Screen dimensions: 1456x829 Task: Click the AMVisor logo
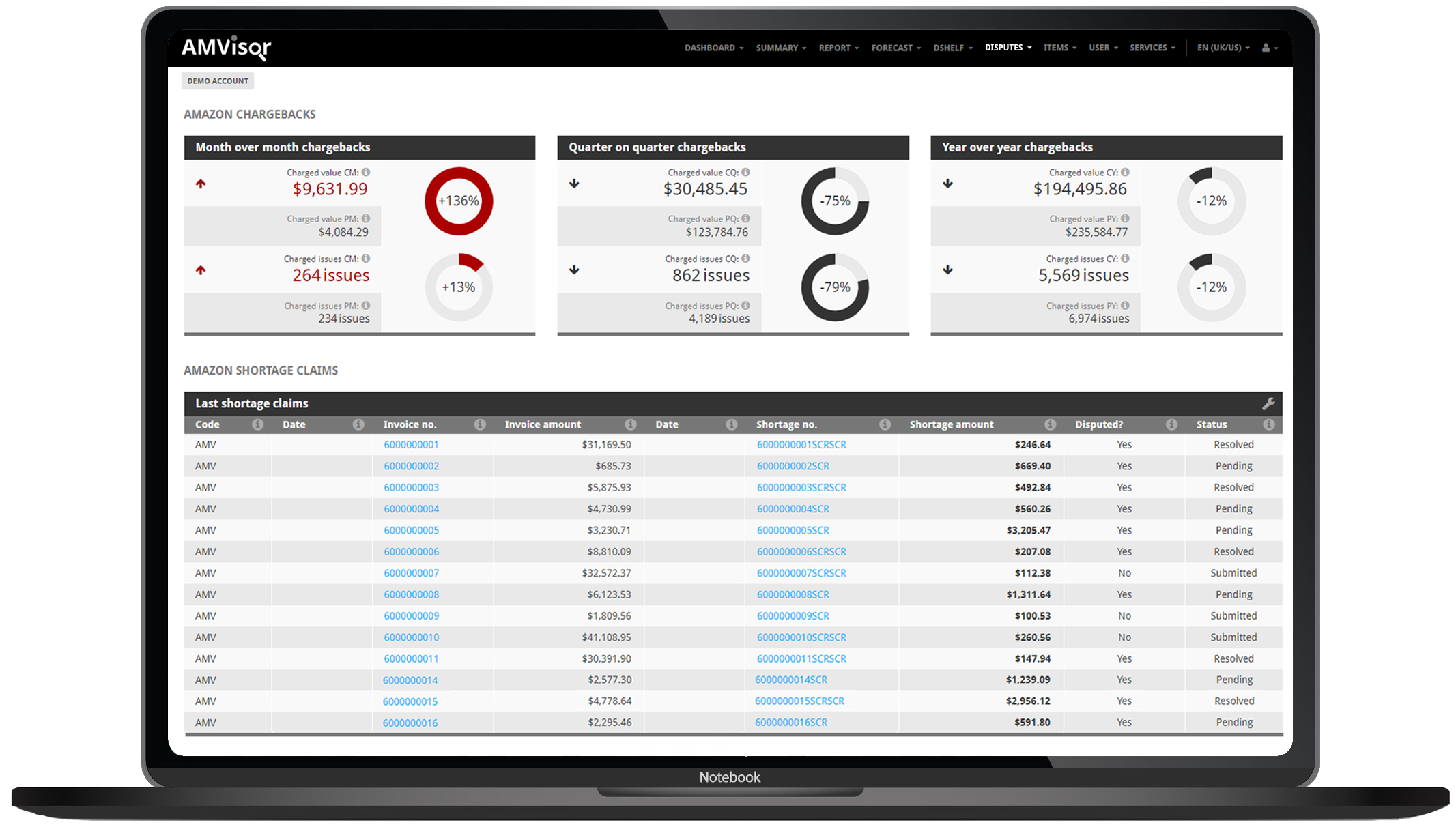click(x=225, y=48)
